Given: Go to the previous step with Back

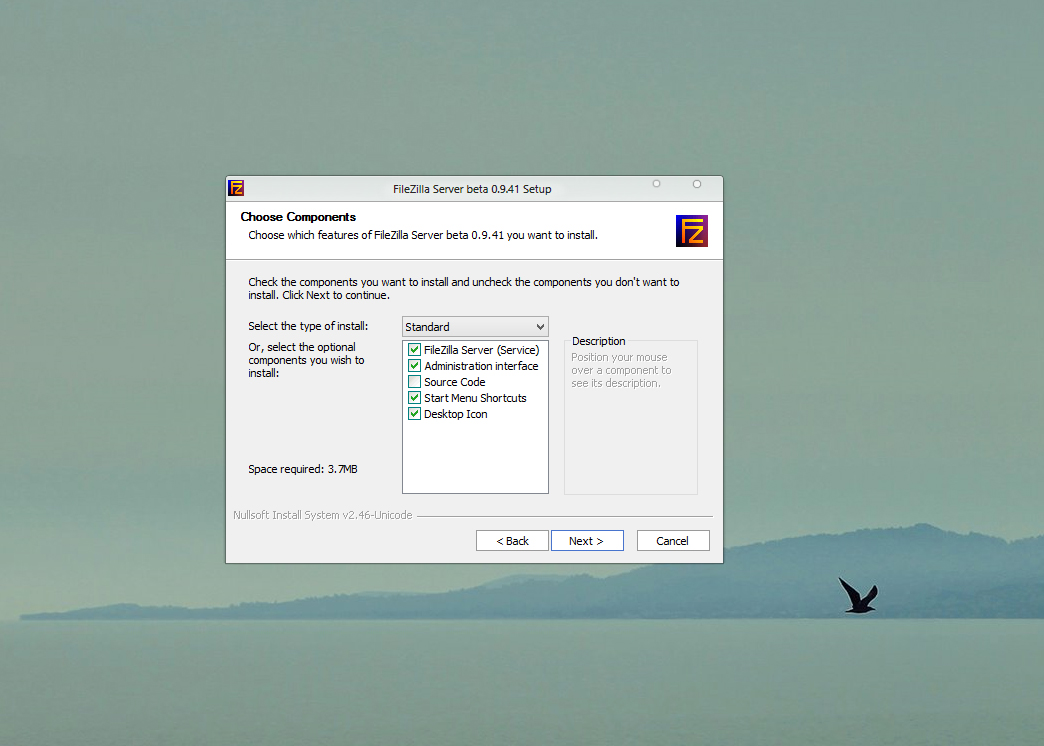Looking at the screenshot, I should (512, 541).
